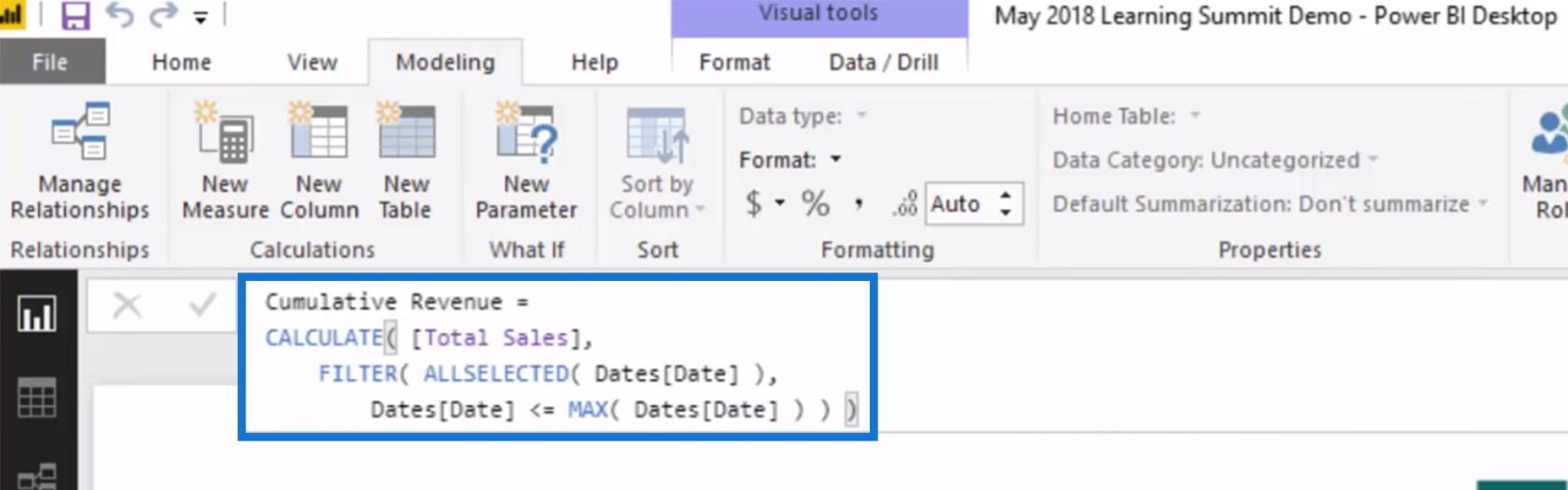Create a New Table
The height and width of the screenshot is (490, 1568).
(x=406, y=161)
